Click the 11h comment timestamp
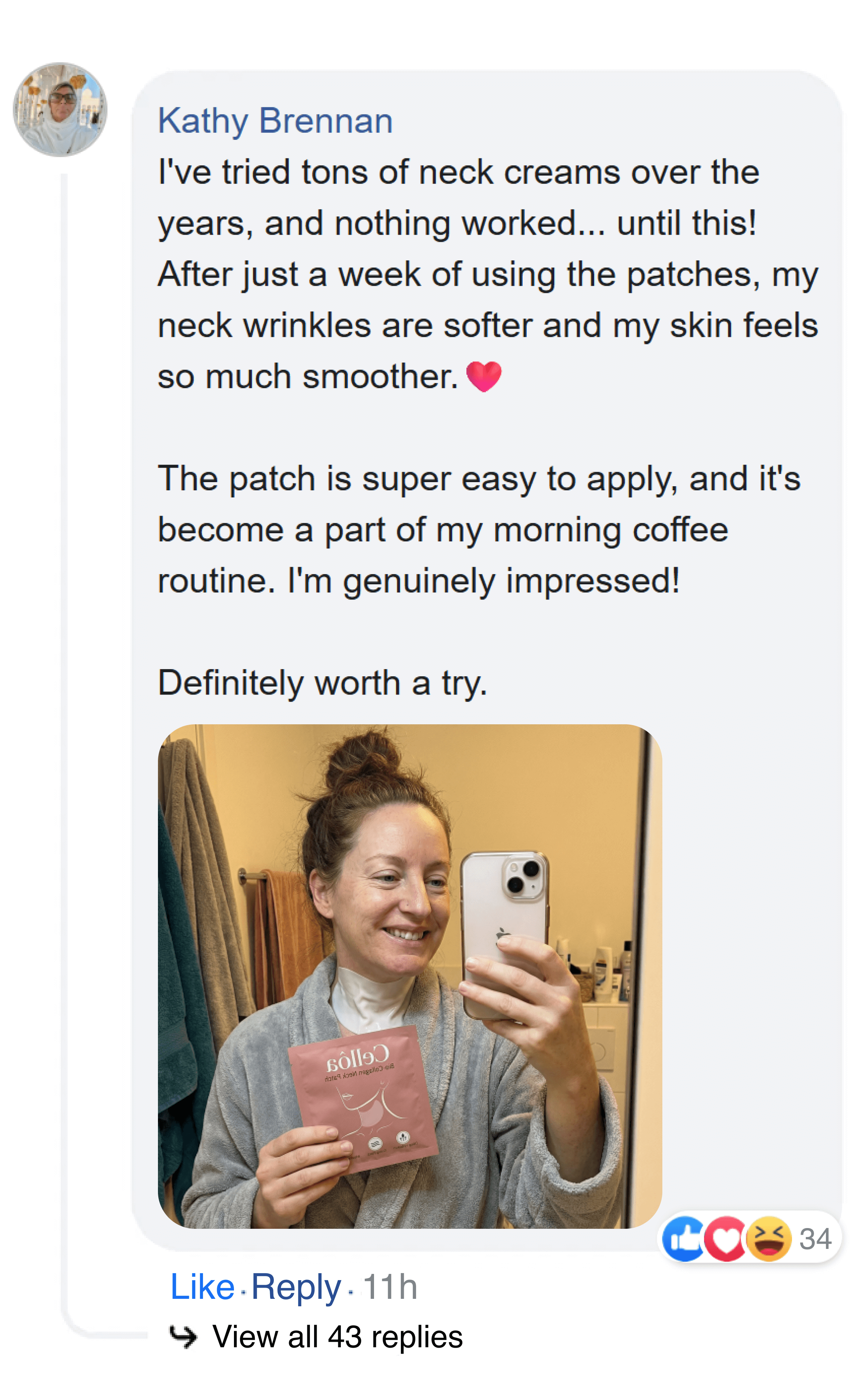The height and width of the screenshot is (1389, 868). 390,1287
